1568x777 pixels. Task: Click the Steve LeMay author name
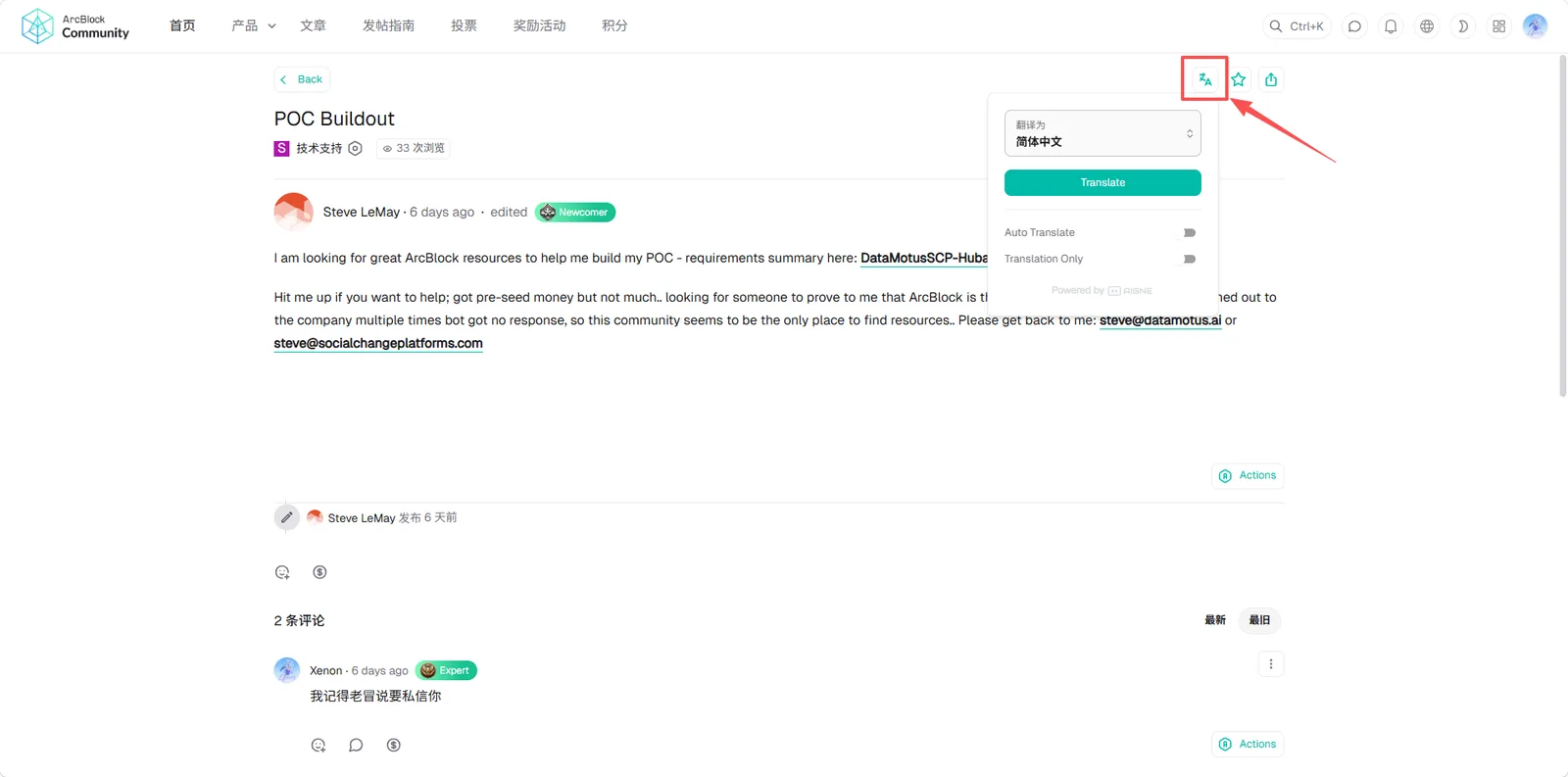[362, 212]
